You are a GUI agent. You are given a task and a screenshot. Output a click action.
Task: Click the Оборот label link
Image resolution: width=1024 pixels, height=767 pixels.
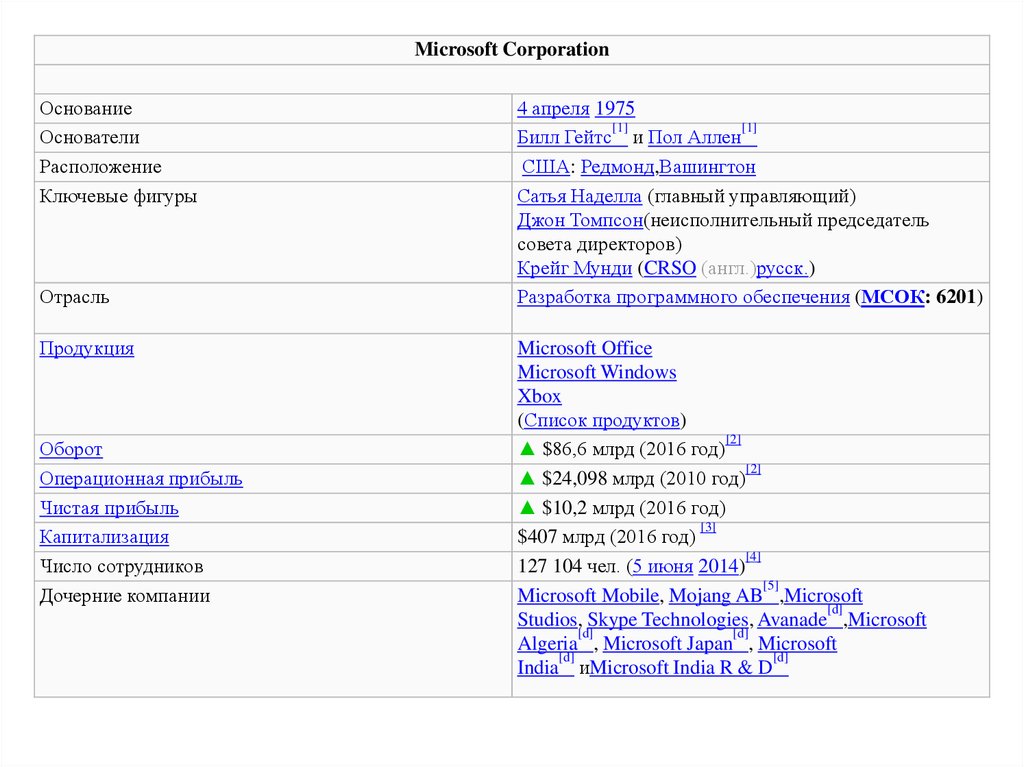pos(71,450)
